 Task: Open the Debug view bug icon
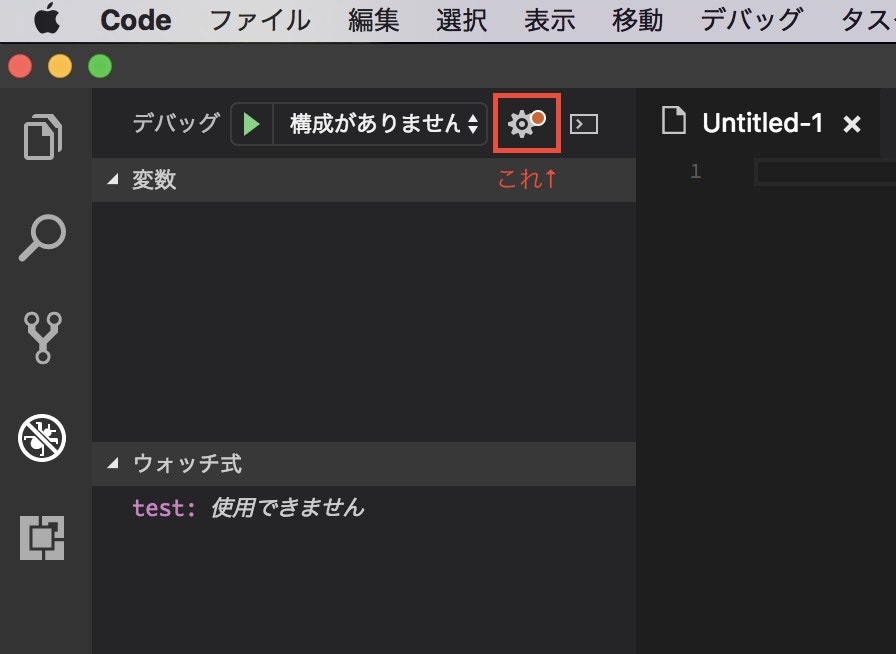click(42, 438)
